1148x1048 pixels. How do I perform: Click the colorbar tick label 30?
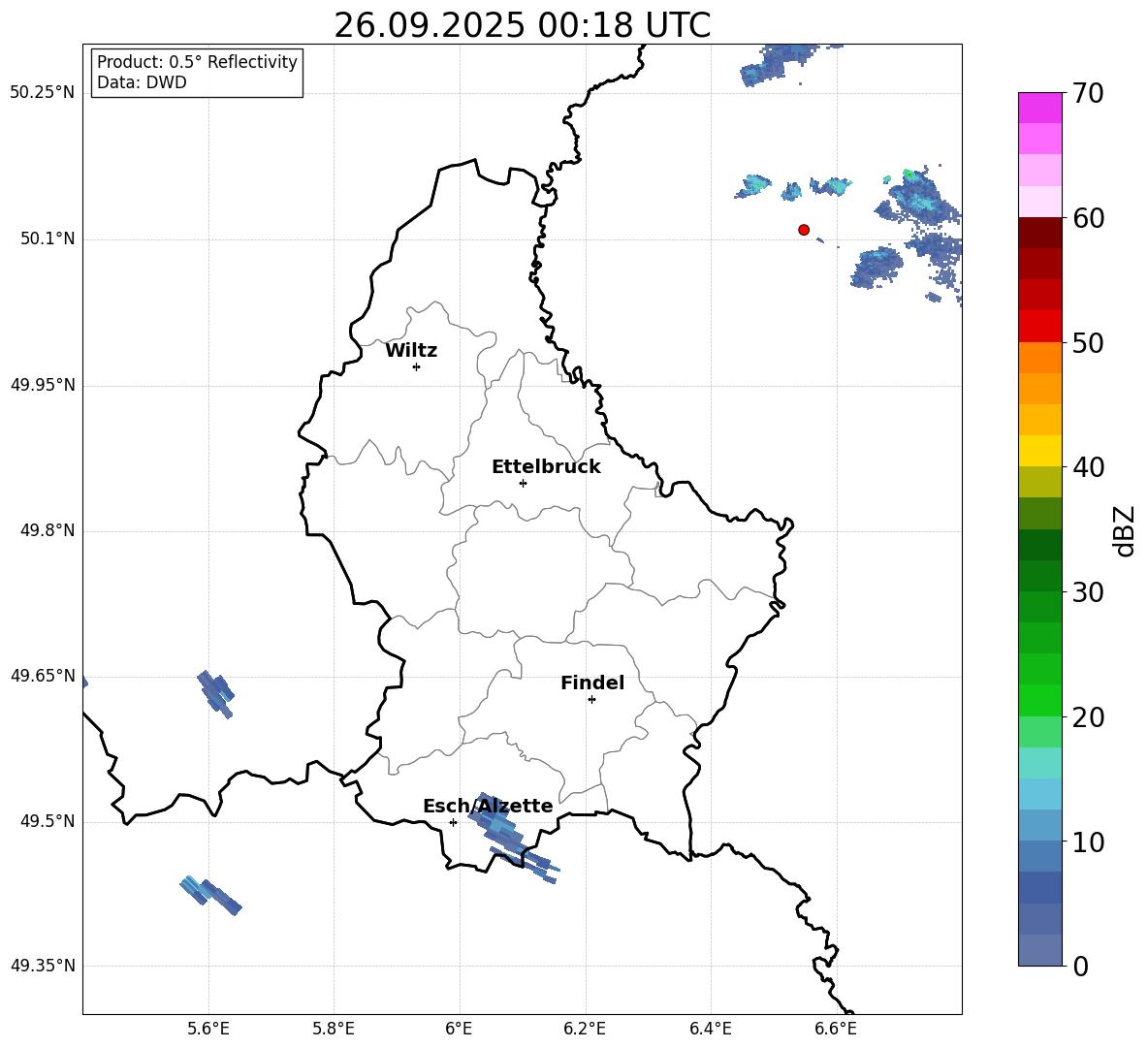coord(1088,592)
